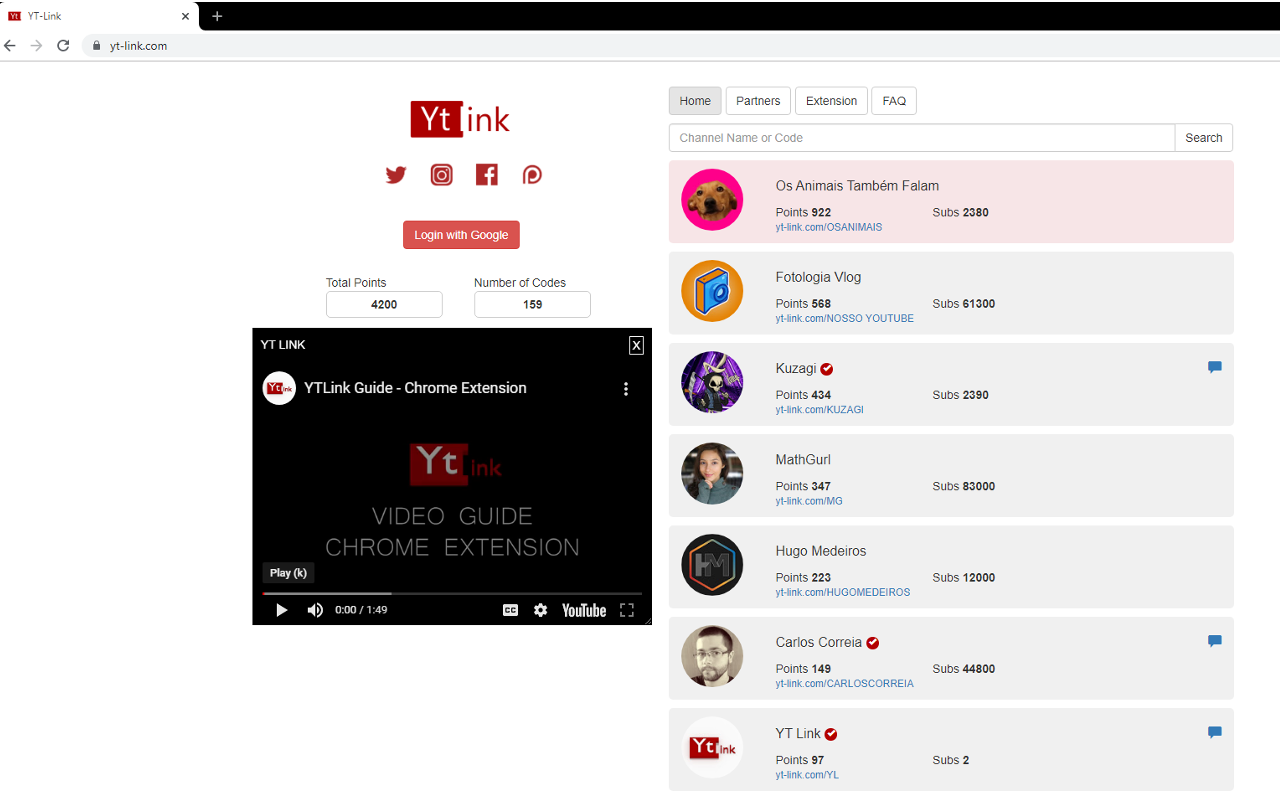1280x800 pixels.
Task: Switch to the Partners tab
Action: pos(758,100)
